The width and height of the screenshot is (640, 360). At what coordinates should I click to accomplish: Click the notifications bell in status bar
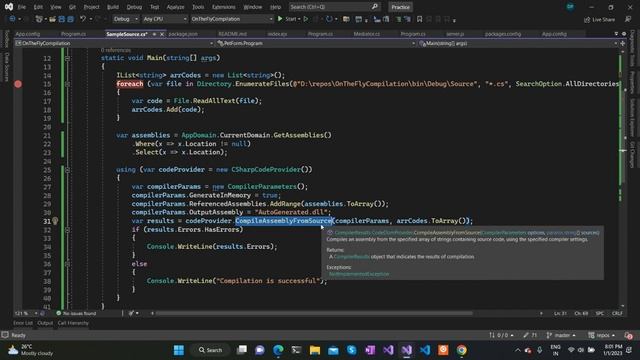pyautogui.click(x=629, y=336)
